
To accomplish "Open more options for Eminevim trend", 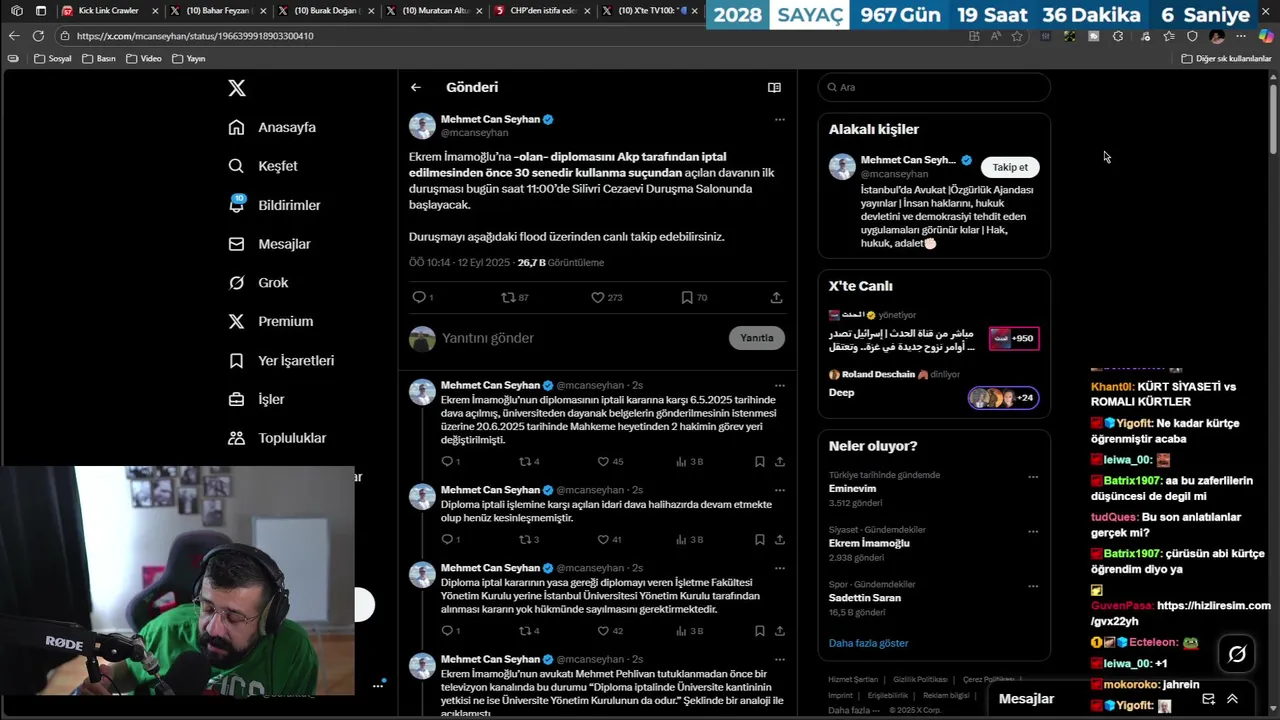I will point(1033,476).
